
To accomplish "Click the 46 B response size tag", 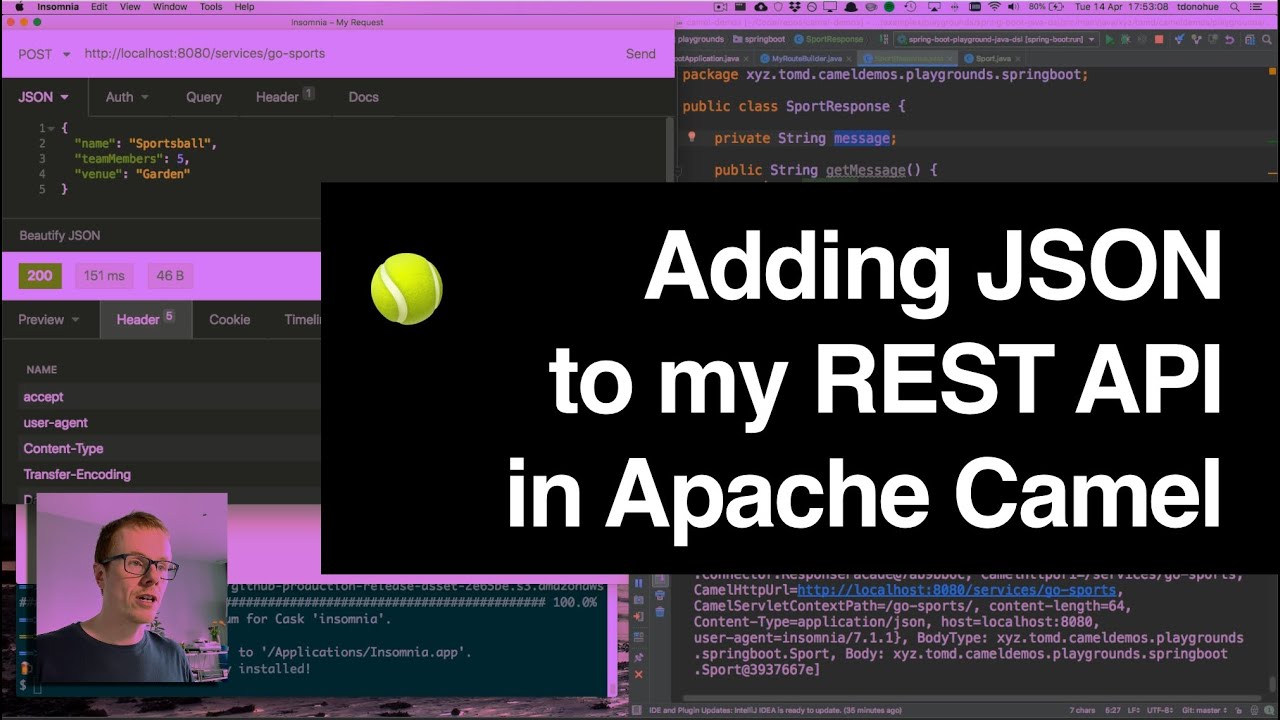I will [170, 276].
